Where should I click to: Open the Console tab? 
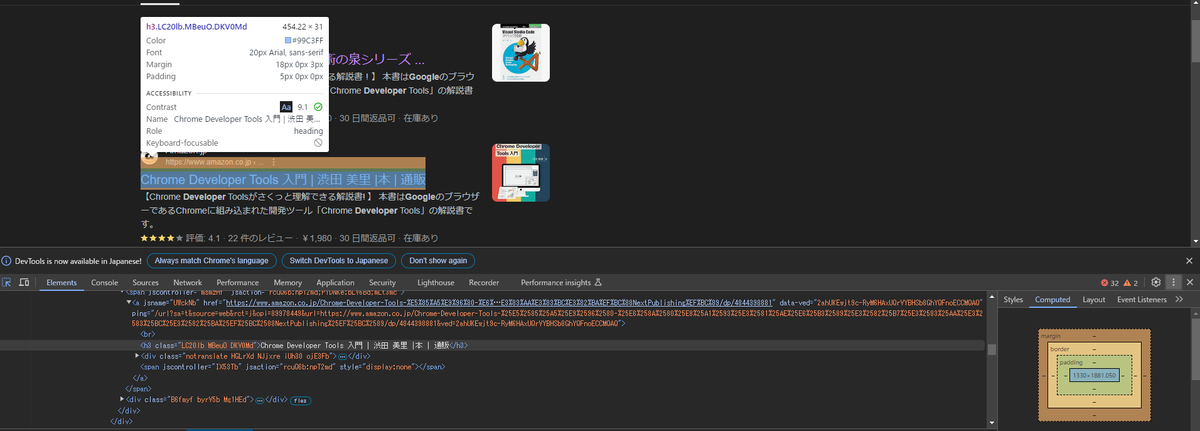click(x=105, y=283)
